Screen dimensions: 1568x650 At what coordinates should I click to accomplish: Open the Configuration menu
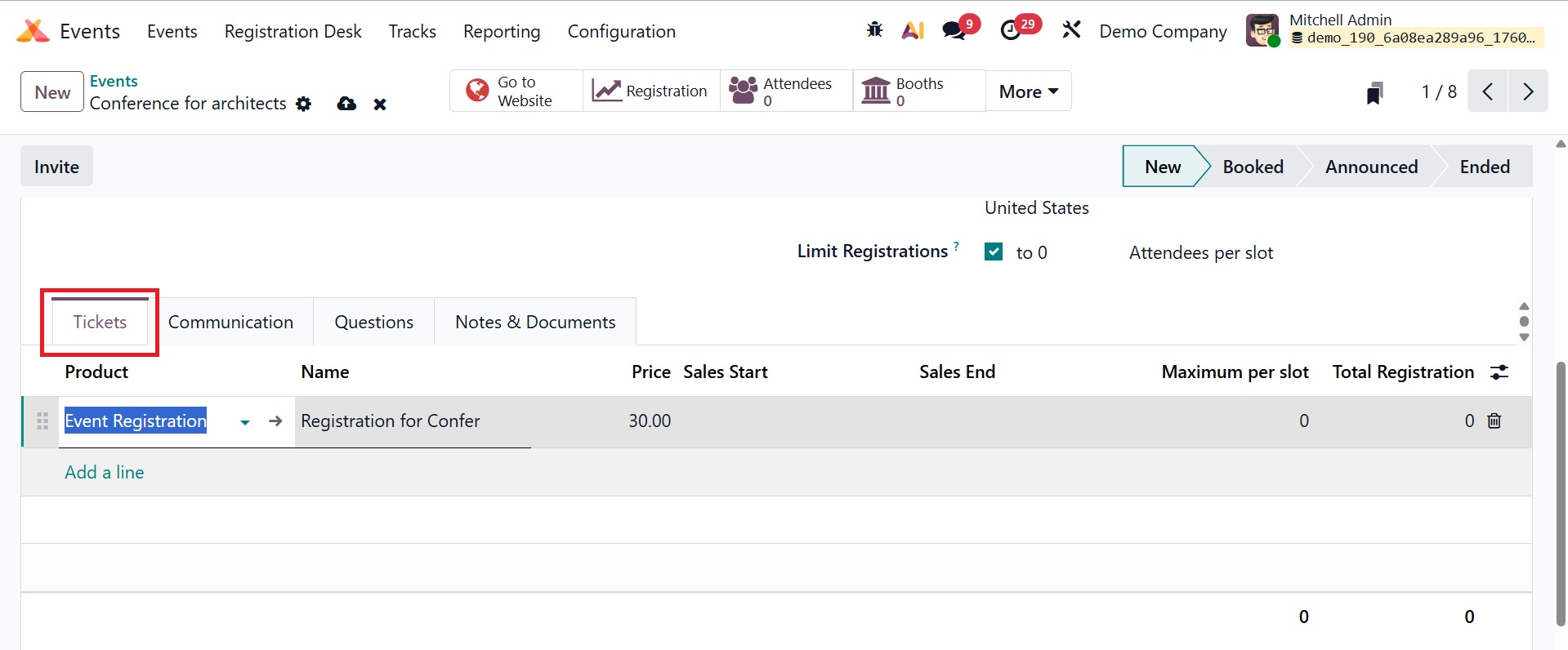click(621, 31)
